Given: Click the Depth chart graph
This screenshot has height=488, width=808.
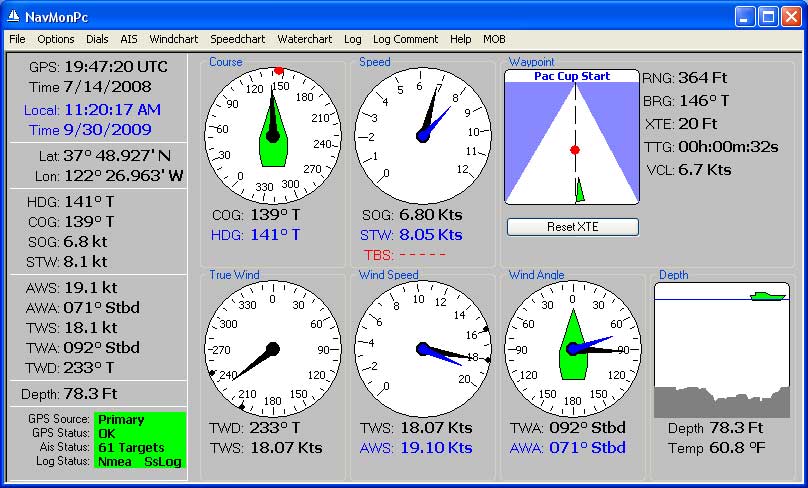Looking at the screenshot, I should [721, 350].
